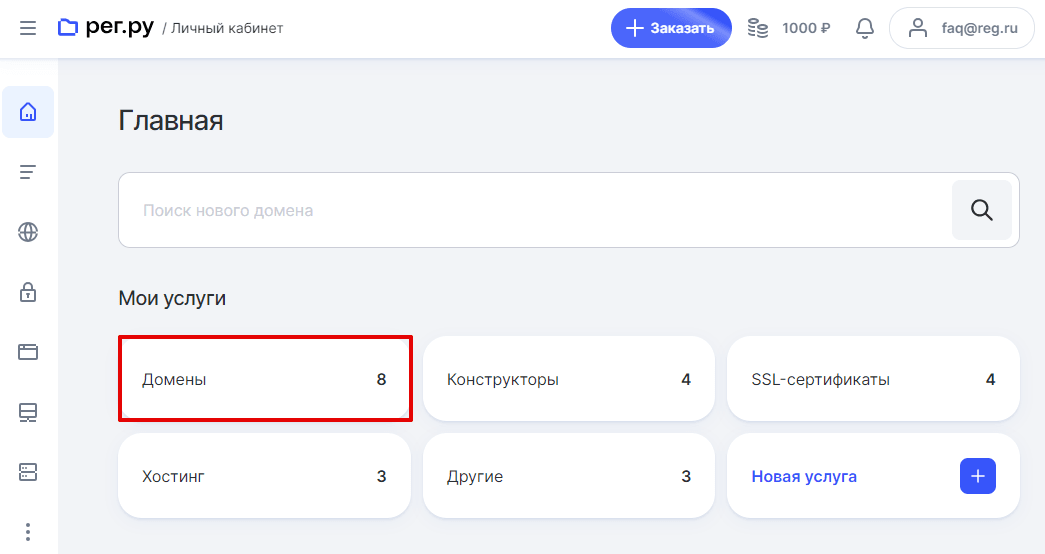Image resolution: width=1045 pixels, height=554 pixels.
Task: Click the padlock SSL icon in sidebar
Action: tap(28, 292)
